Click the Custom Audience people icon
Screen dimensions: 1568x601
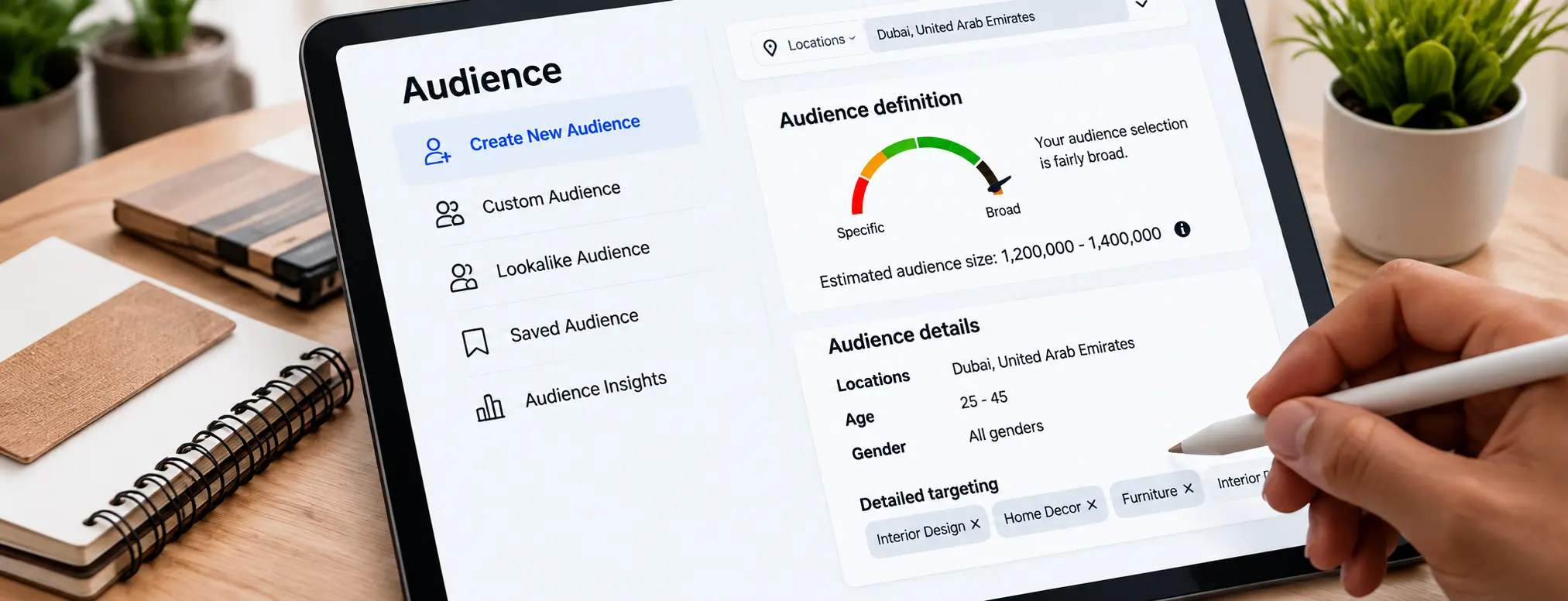click(449, 214)
